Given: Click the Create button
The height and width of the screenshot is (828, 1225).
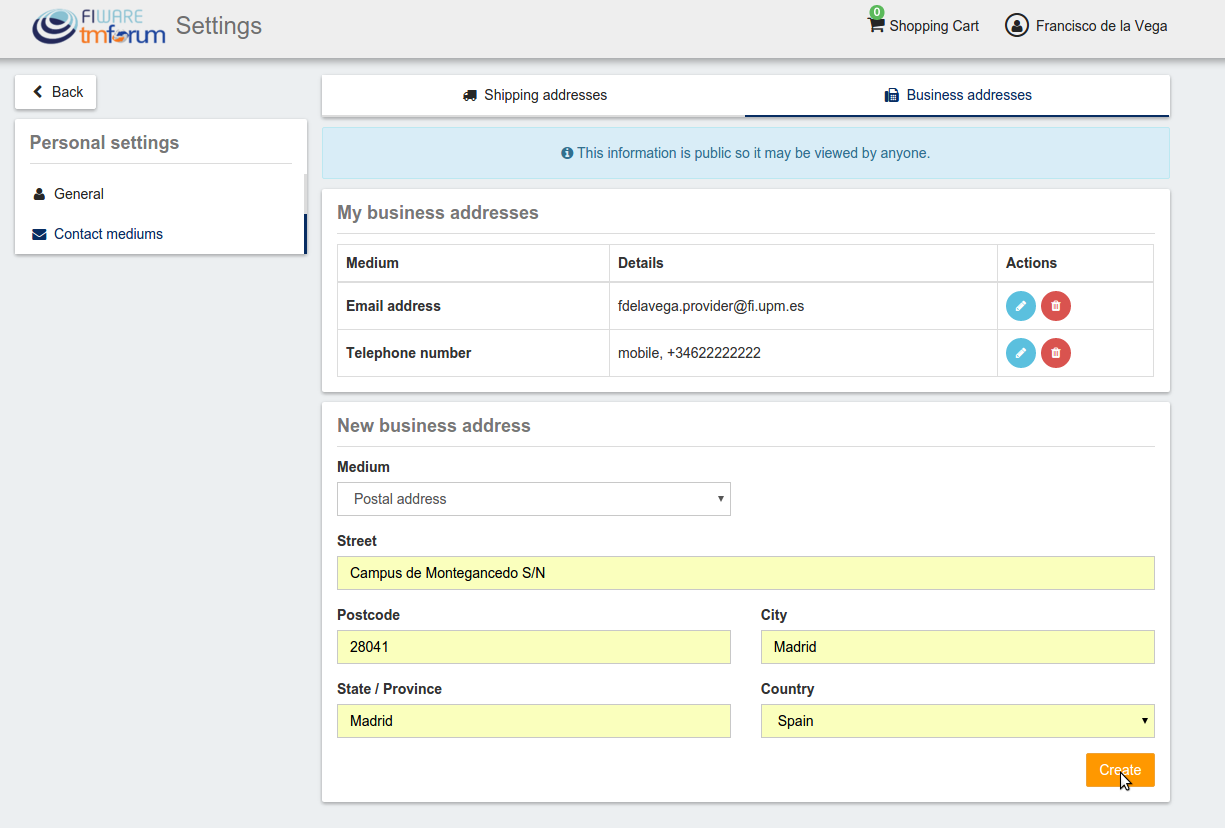Looking at the screenshot, I should 1120,770.
